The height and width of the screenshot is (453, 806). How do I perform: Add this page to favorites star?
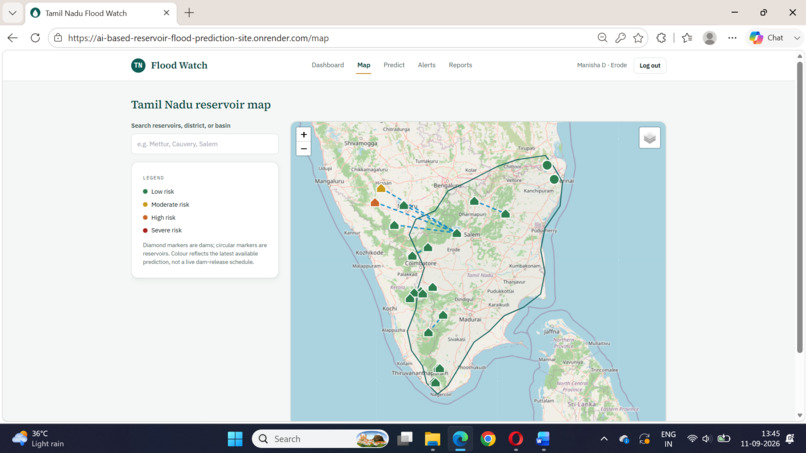pyautogui.click(x=638, y=38)
